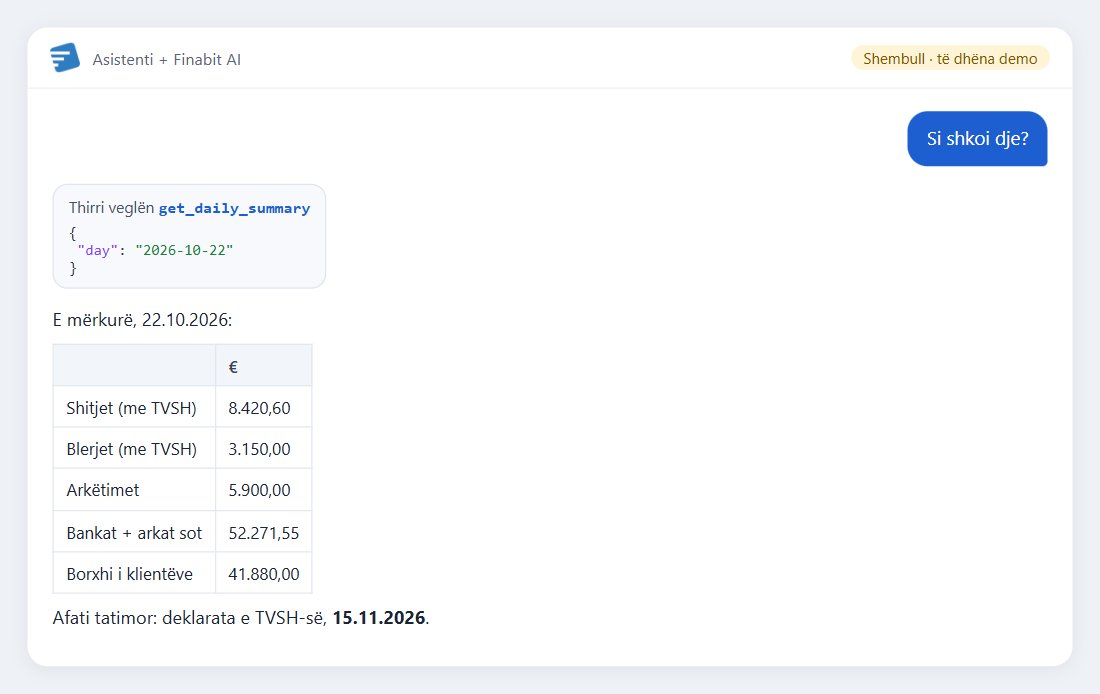Select the "Bankat + arkat sot" row label
The width and height of the screenshot is (1100, 694).
point(134,533)
